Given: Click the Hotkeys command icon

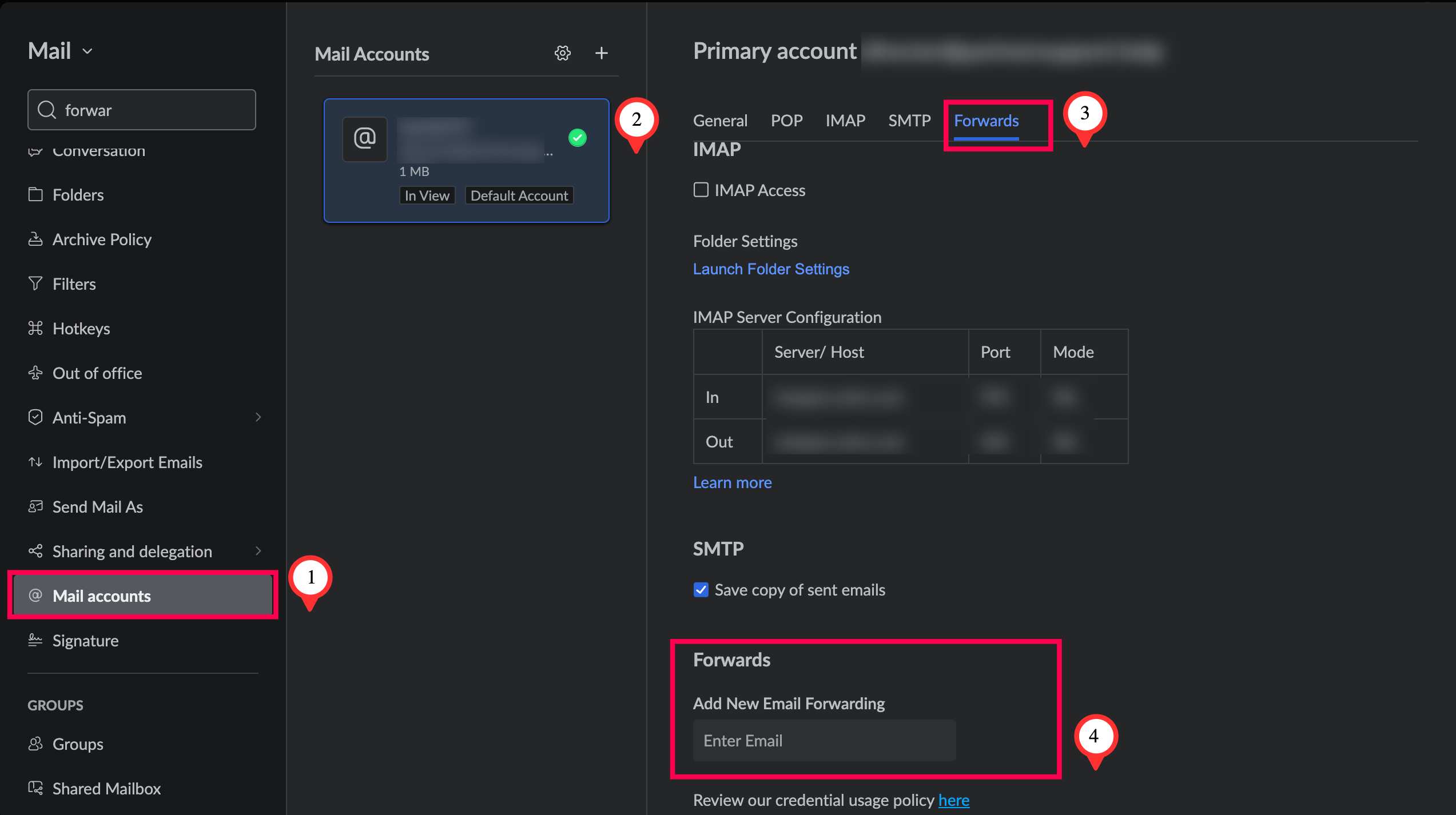Looking at the screenshot, I should (35, 328).
